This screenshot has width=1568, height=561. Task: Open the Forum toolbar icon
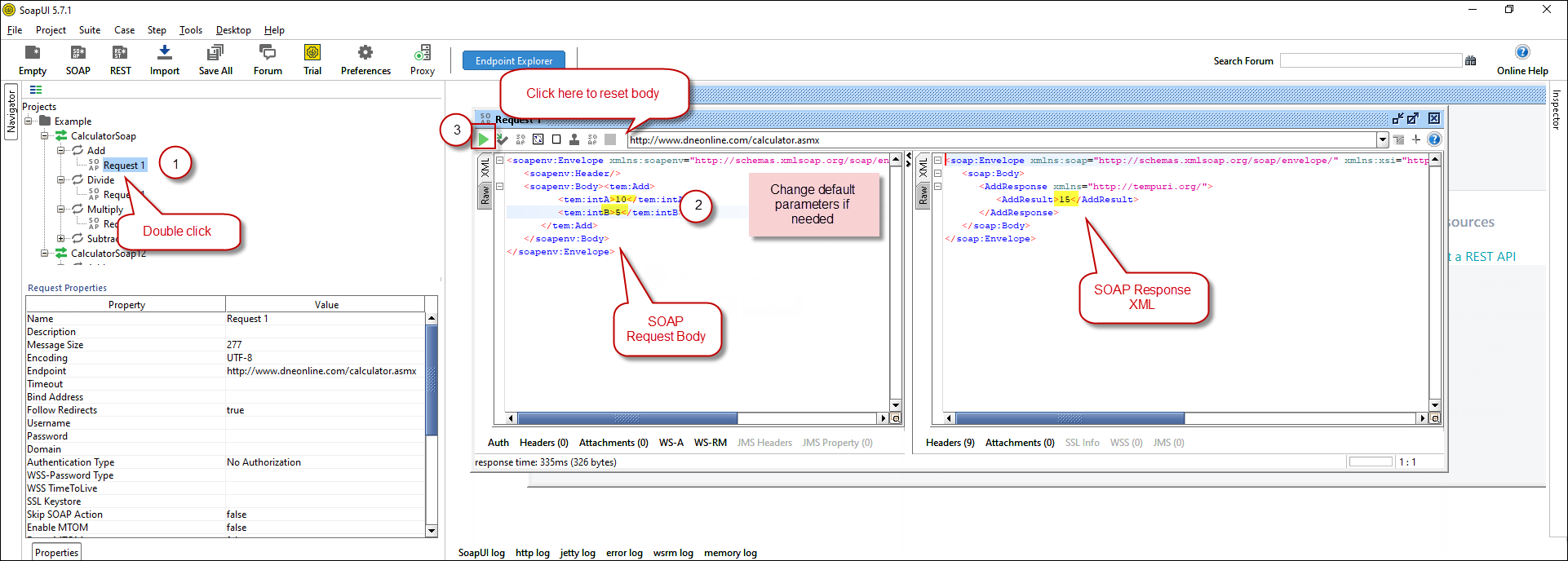tap(268, 53)
